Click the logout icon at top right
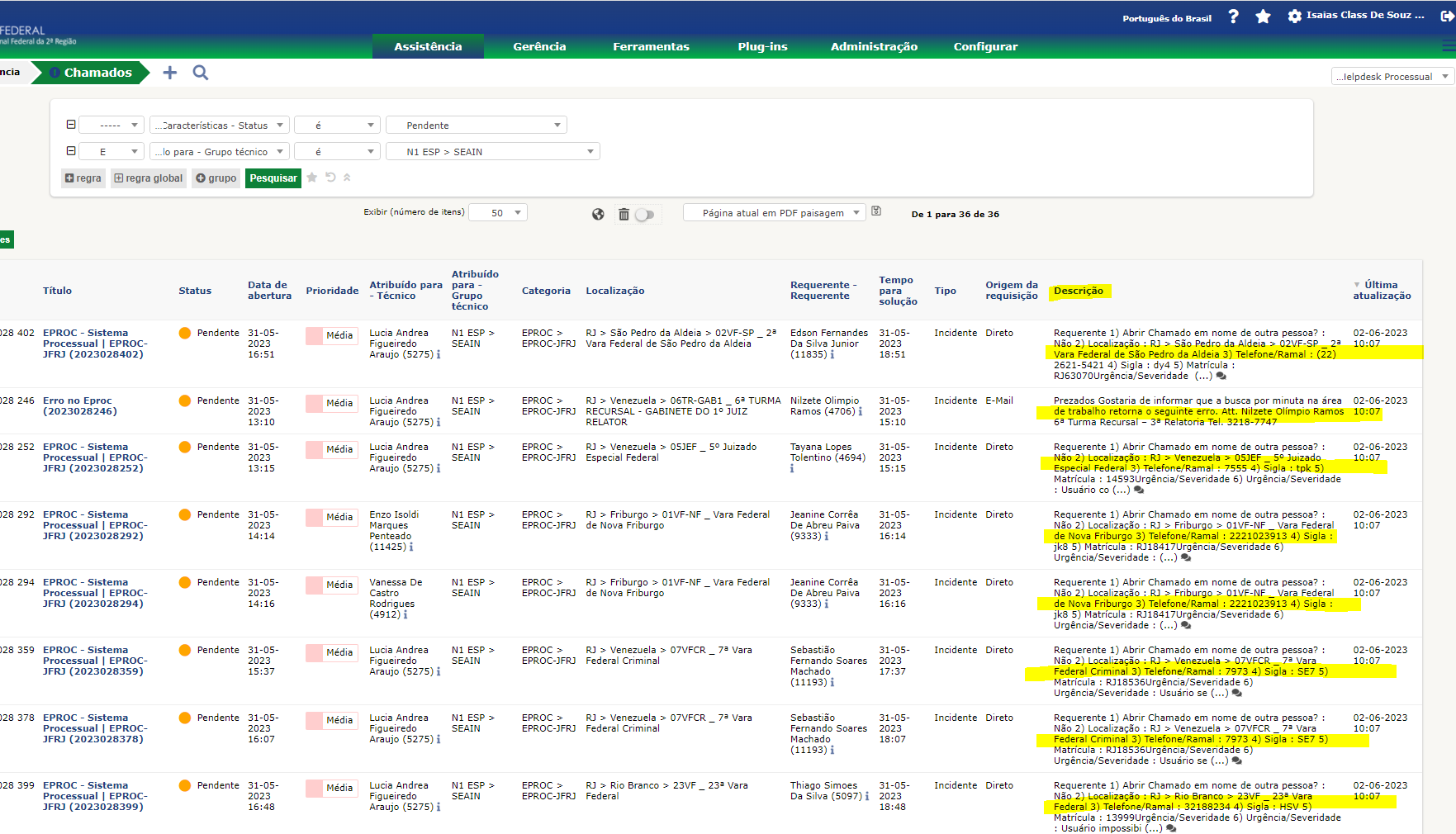Viewport: 1456px width, 834px height. tap(1448, 16)
